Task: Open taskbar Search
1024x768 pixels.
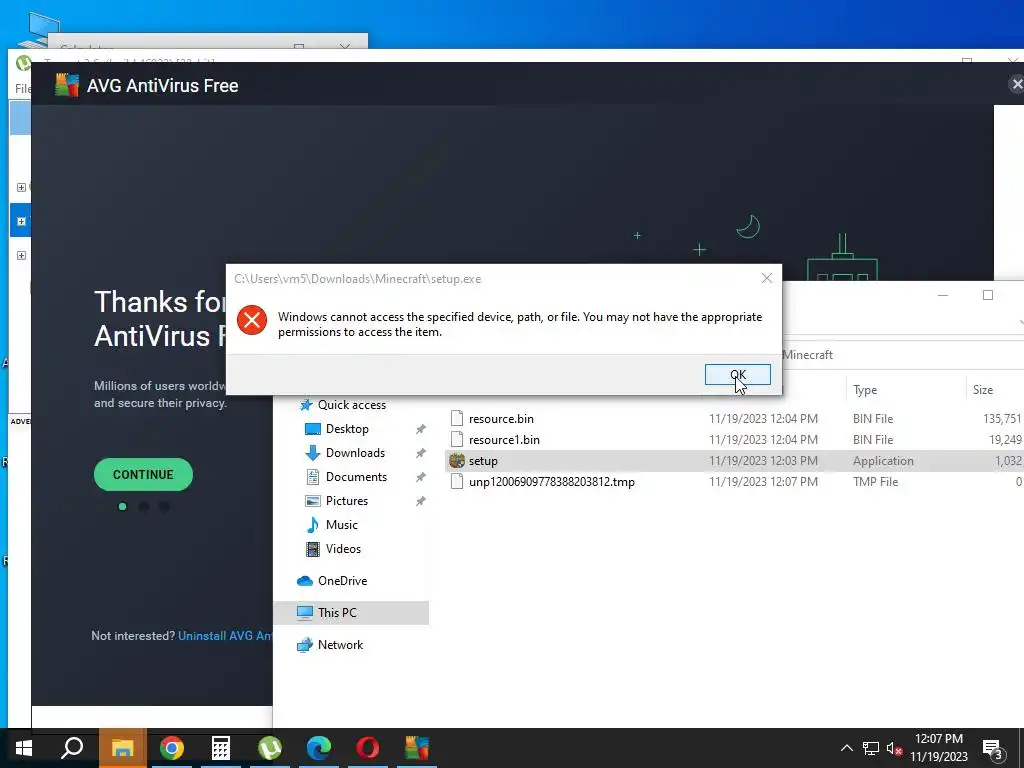Action: 72,748
